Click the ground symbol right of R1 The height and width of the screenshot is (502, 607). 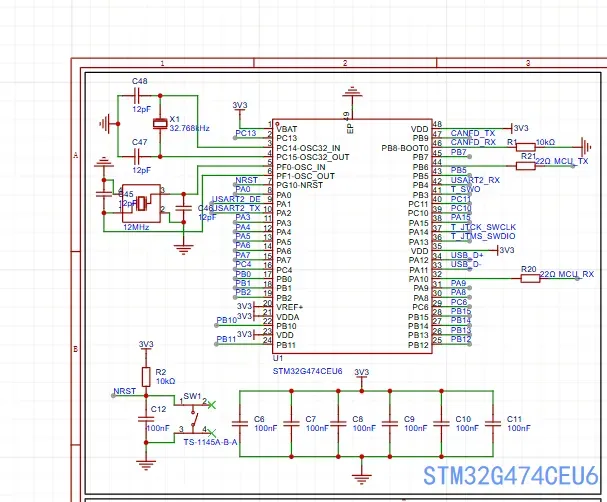click(x=586, y=147)
